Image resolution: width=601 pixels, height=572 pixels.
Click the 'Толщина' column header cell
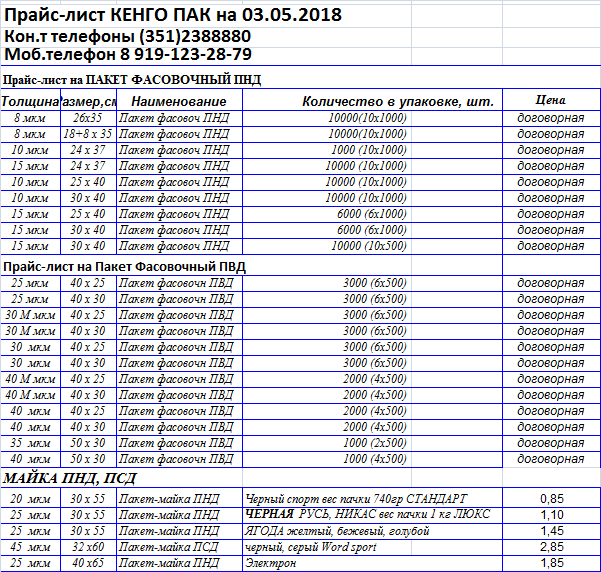coord(30,101)
